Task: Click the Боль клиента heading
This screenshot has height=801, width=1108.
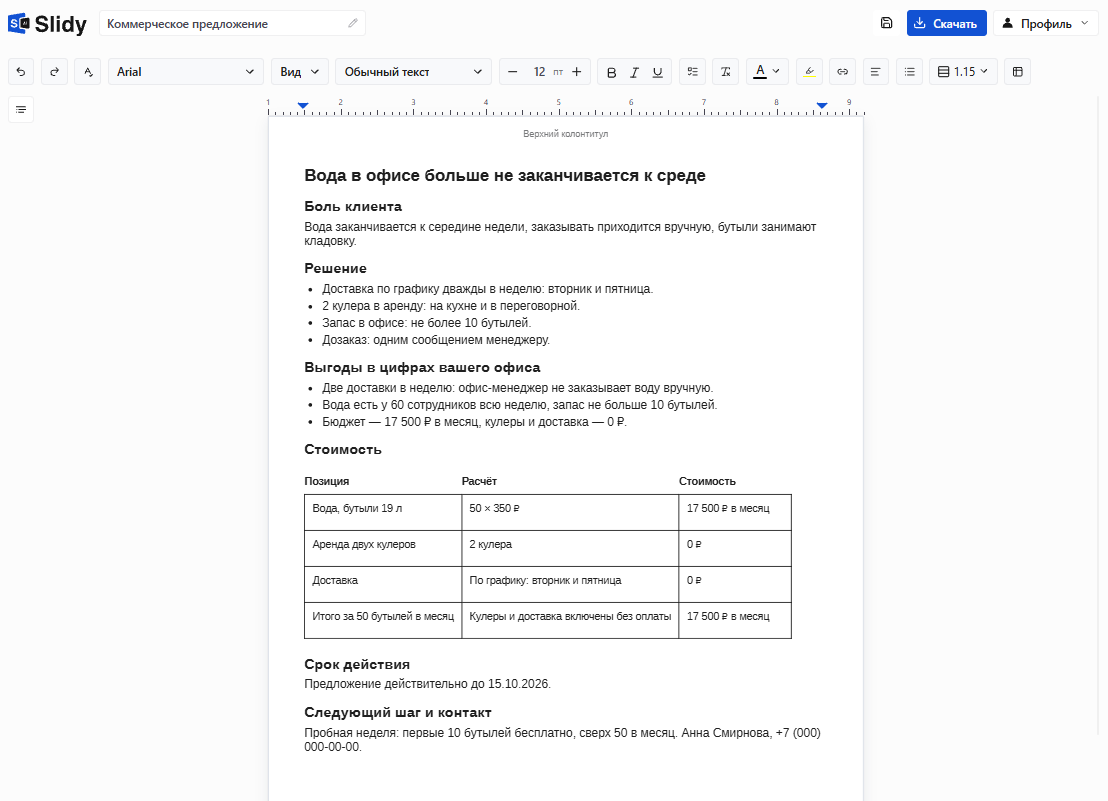Action: [x=353, y=206]
